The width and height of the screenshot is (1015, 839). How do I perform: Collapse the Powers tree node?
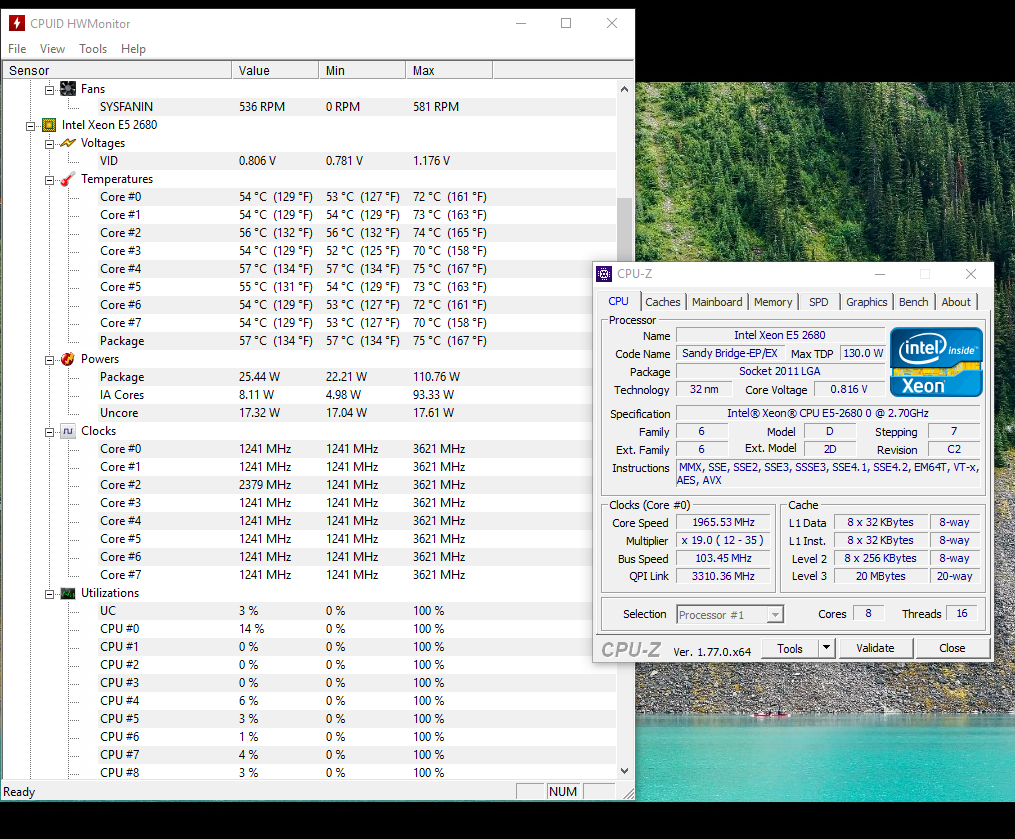point(49,361)
